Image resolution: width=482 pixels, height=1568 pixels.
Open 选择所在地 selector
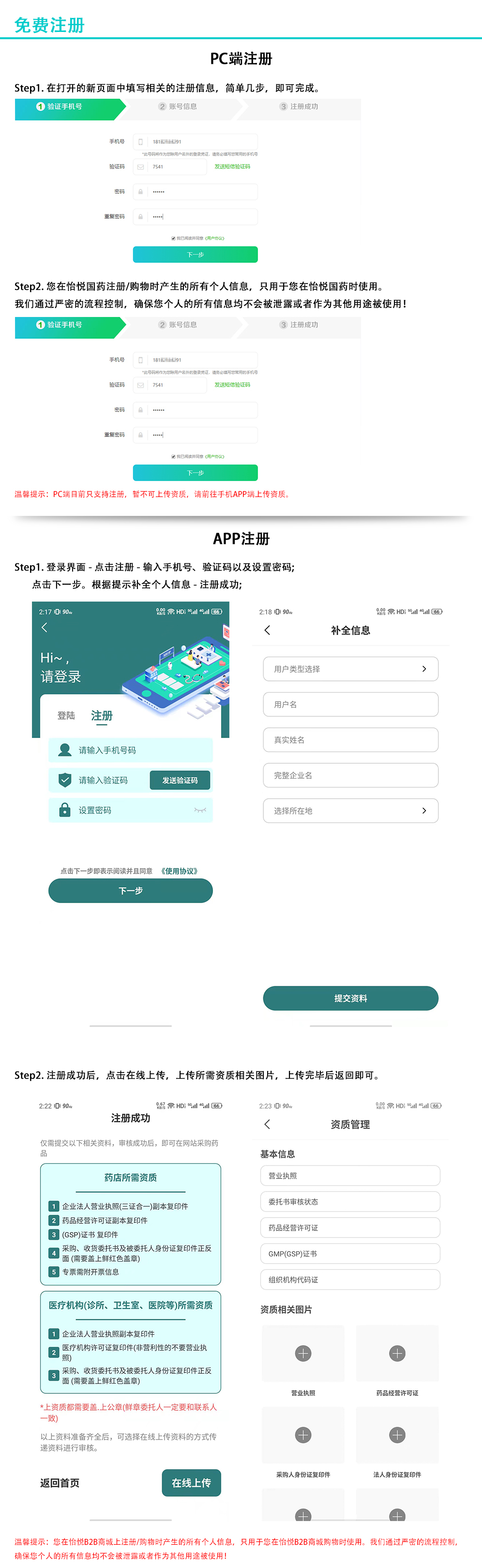(x=350, y=811)
